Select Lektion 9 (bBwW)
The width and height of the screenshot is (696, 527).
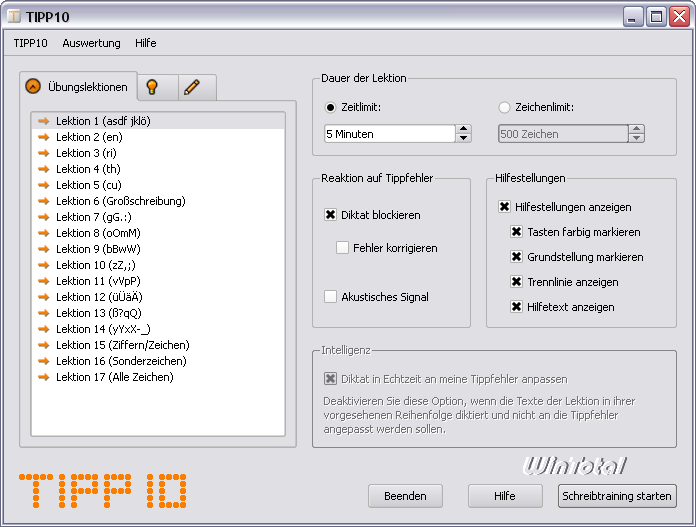click(158, 249)
